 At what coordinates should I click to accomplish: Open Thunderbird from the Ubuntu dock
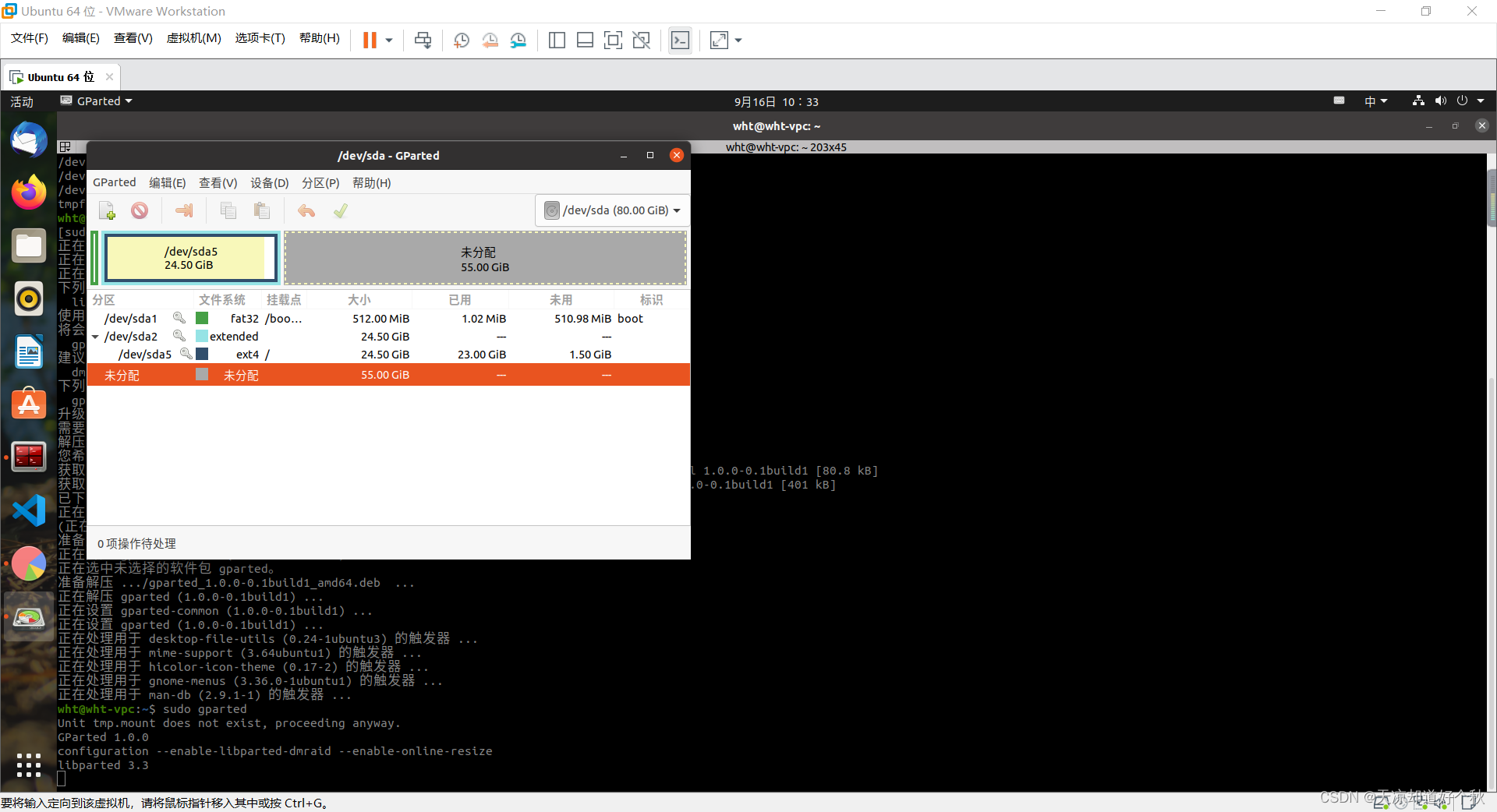(x=29, y=140)
